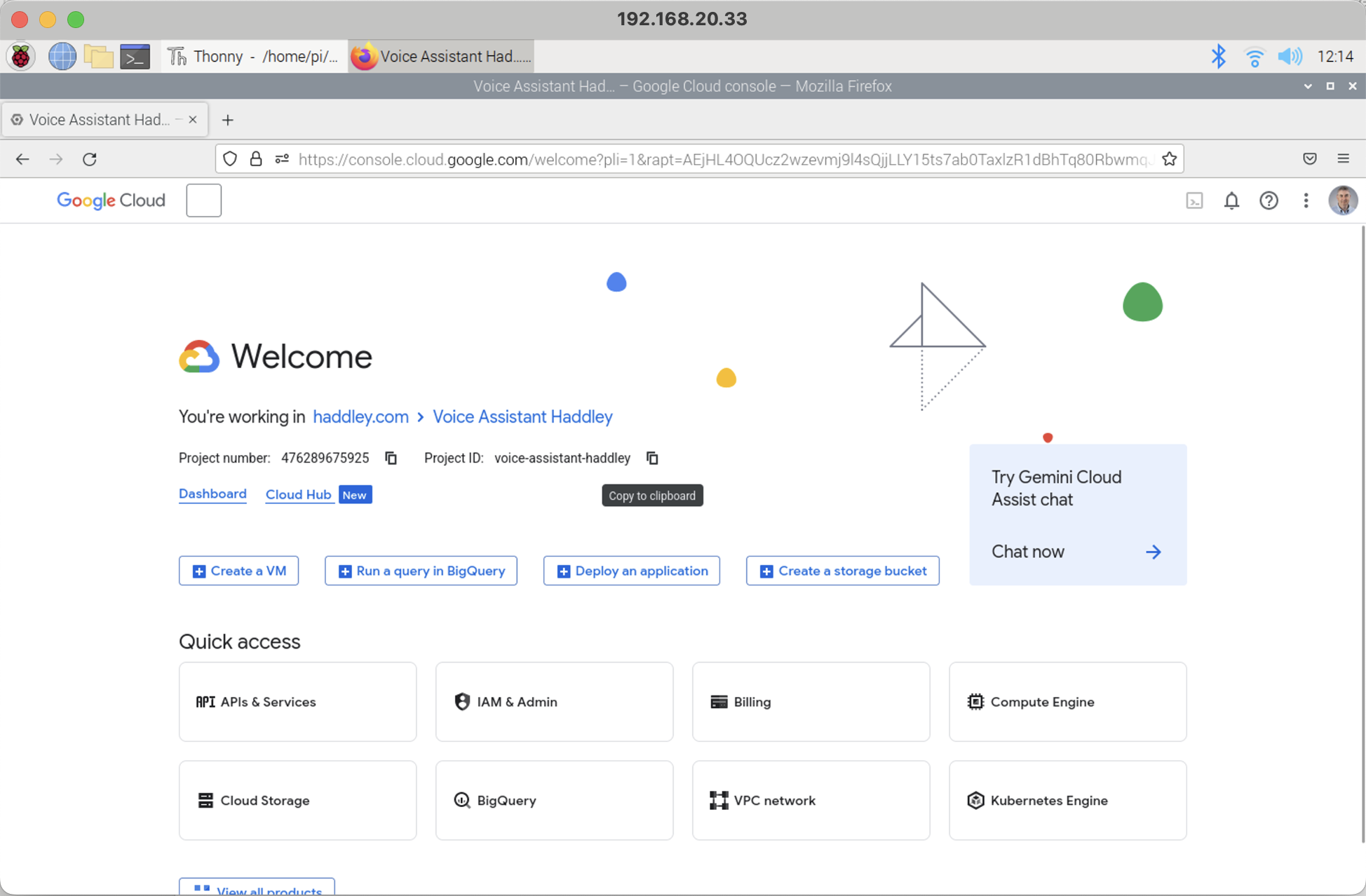Open the APIs & Services card
Viewport: 1366px width, 896px height.
(x=297, y=702)
